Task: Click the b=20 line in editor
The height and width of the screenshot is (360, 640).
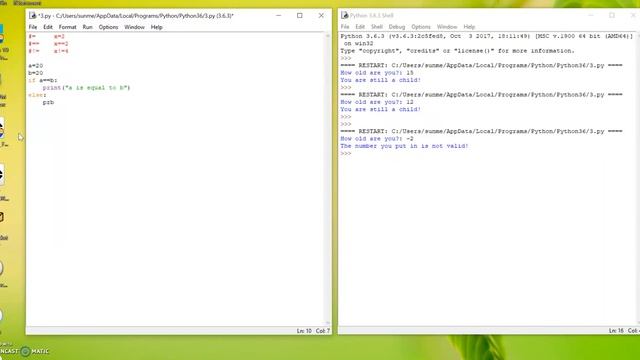Action: tap(36, 73)
